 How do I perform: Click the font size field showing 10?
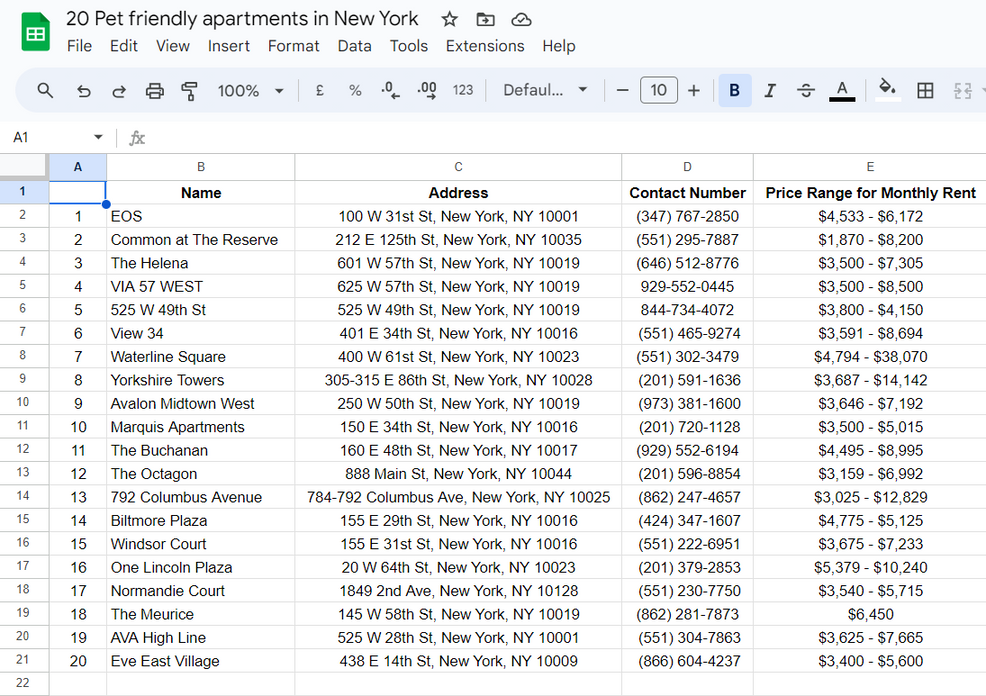pyautogui.click(x=658, y=90)
